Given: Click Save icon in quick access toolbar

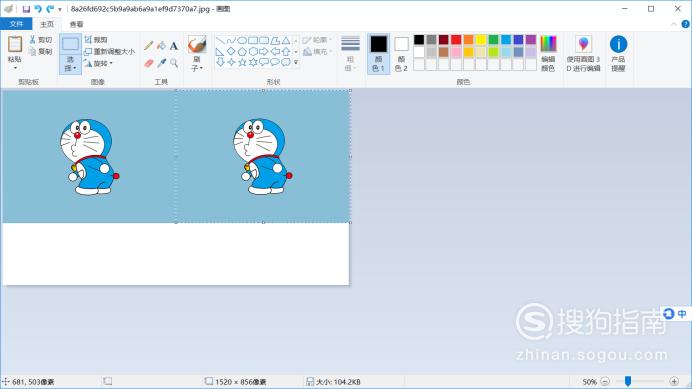Looking at the screenshot, I should [x=26, y=9].
